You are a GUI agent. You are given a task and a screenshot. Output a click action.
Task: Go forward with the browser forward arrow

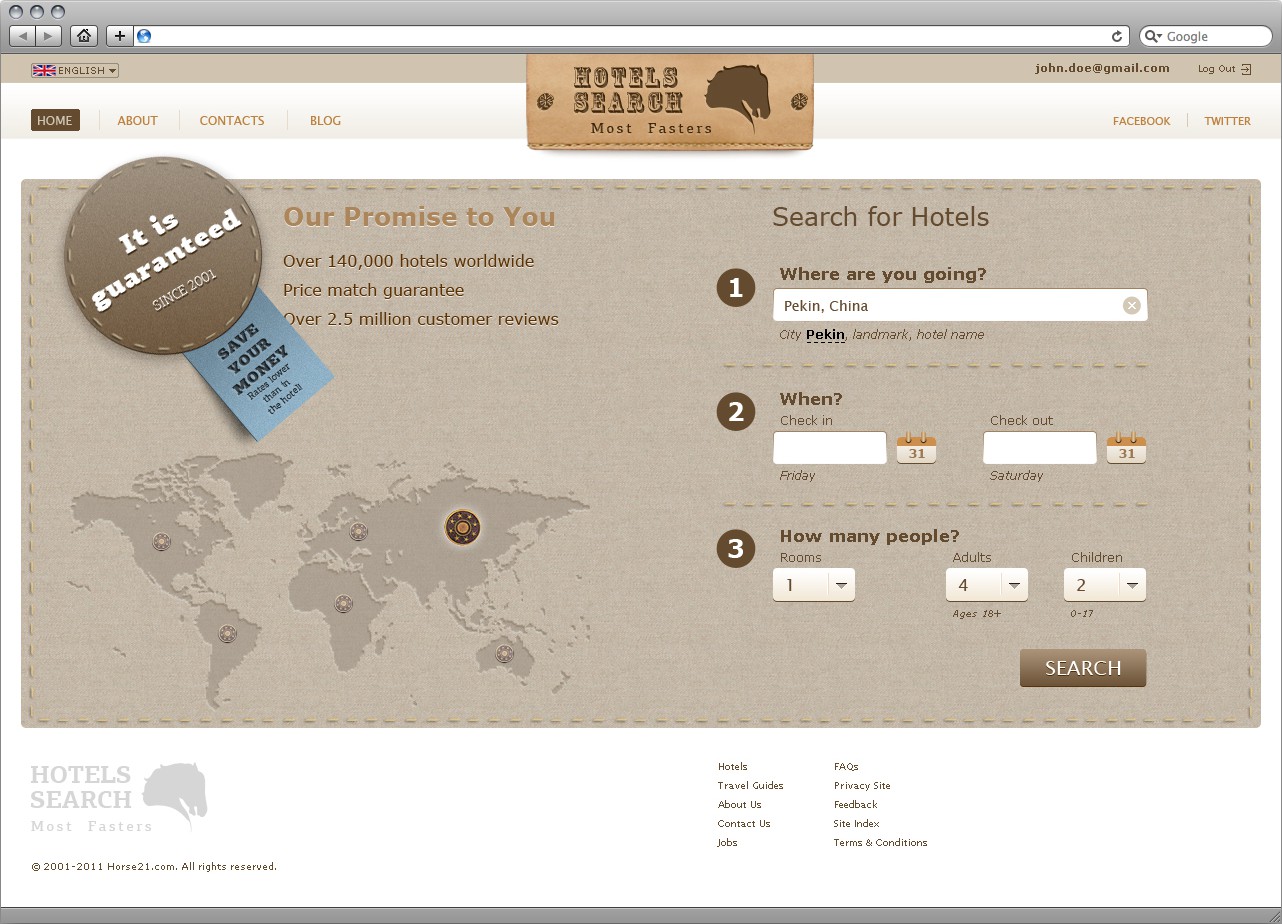tap(49, 36)
